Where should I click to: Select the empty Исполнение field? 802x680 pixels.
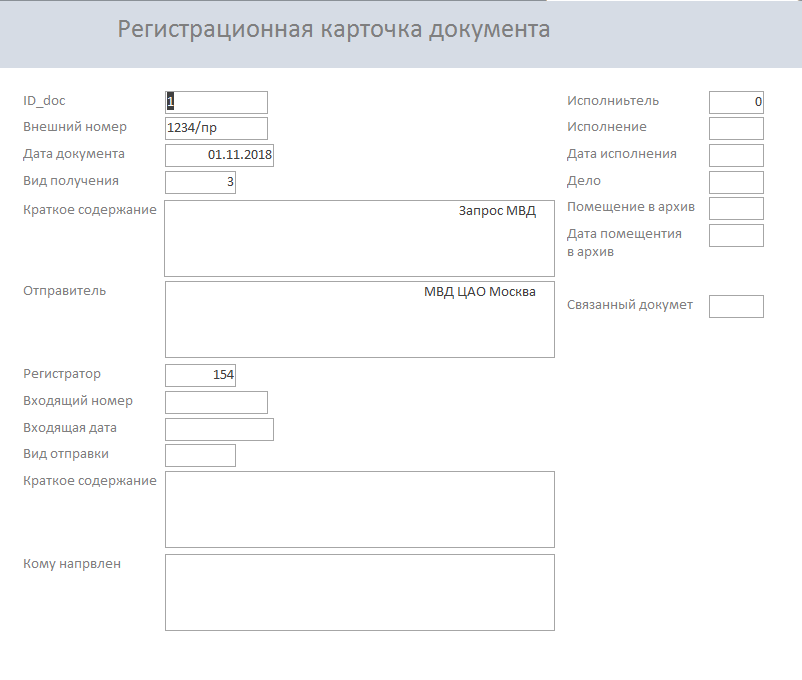pos(737,128)
